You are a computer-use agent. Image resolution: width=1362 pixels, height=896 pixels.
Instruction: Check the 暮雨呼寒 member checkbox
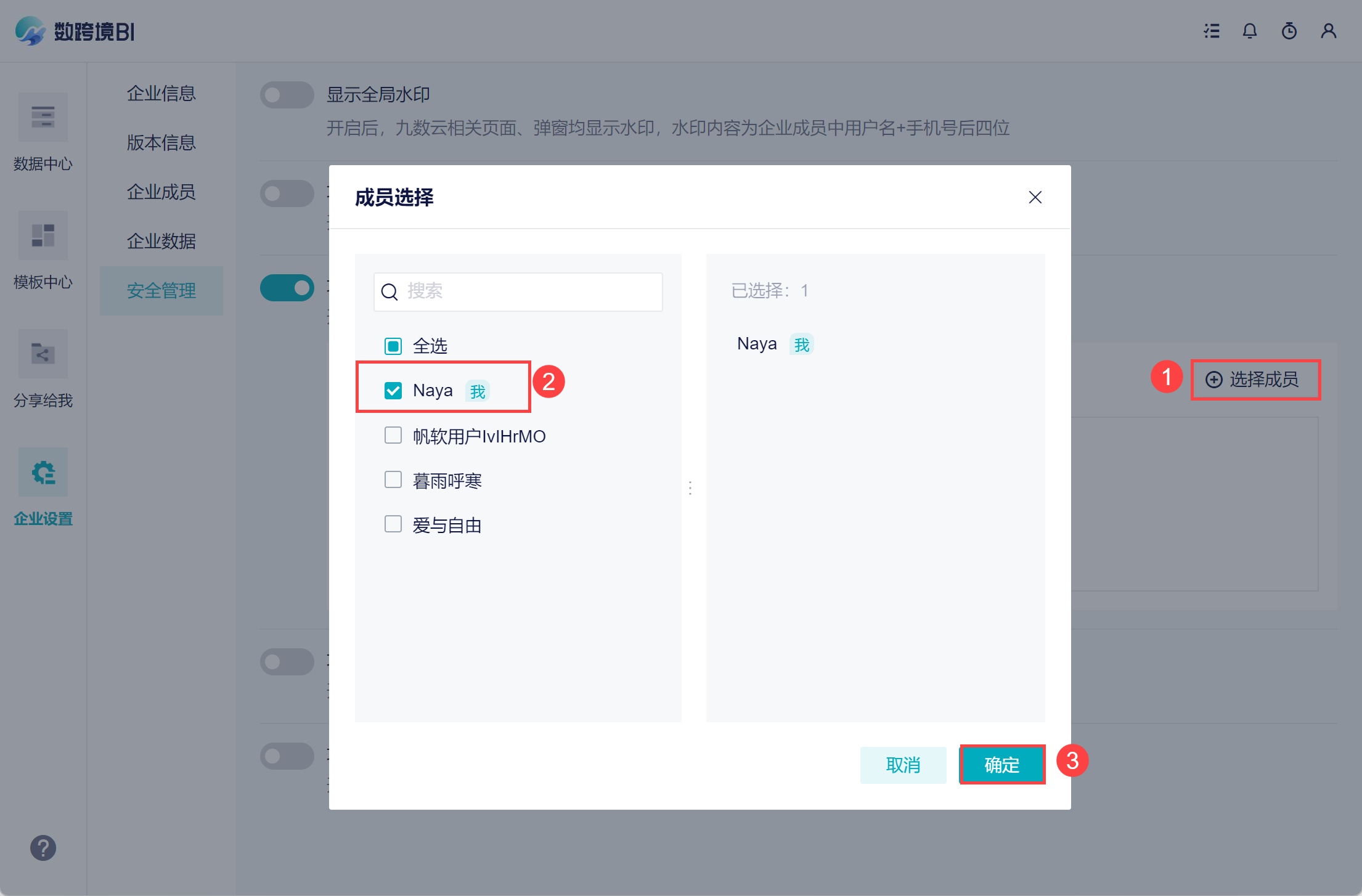pyautogui.click(x=393, y=479)
